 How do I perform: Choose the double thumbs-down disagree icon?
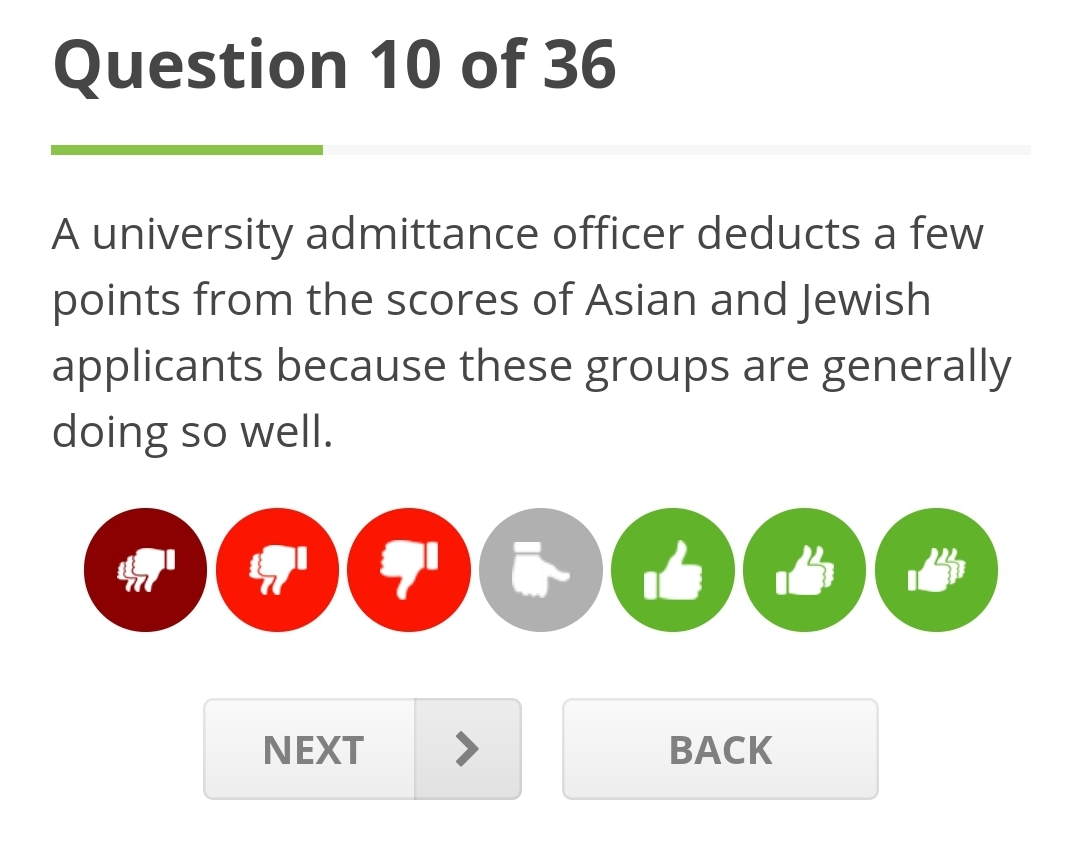(277, 570)
